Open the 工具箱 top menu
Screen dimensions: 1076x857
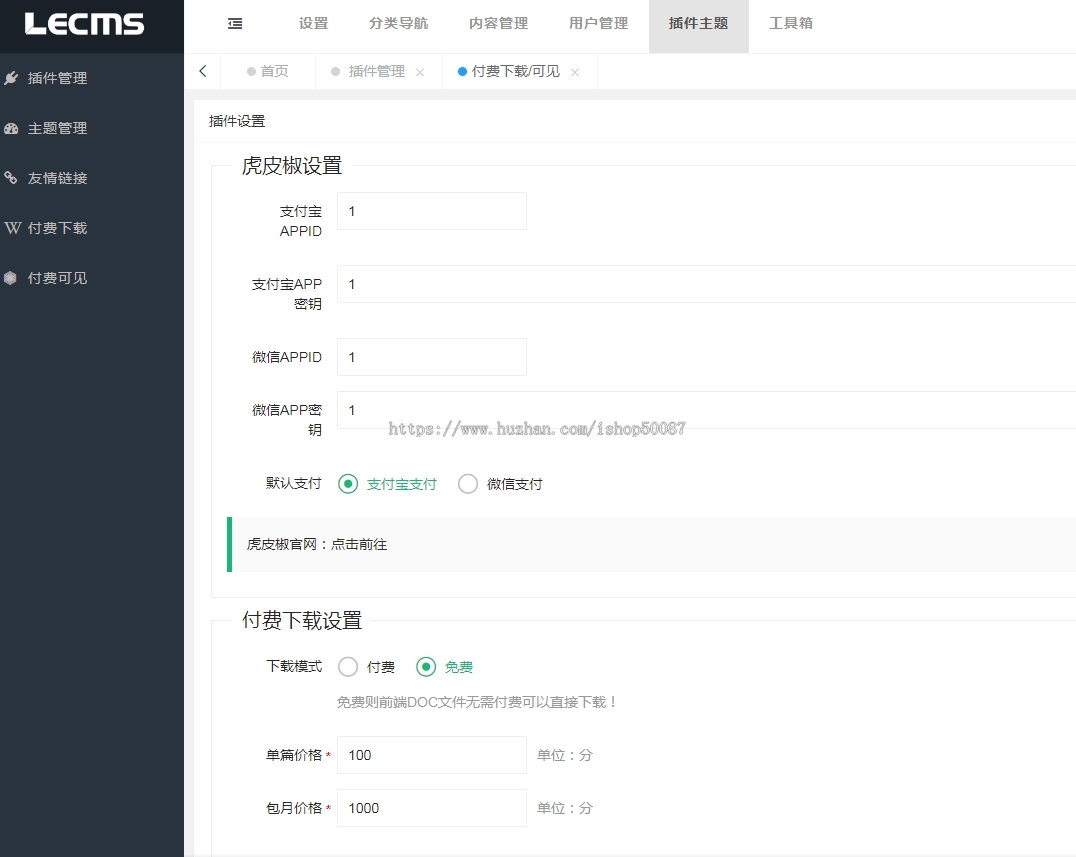point(791,23)
